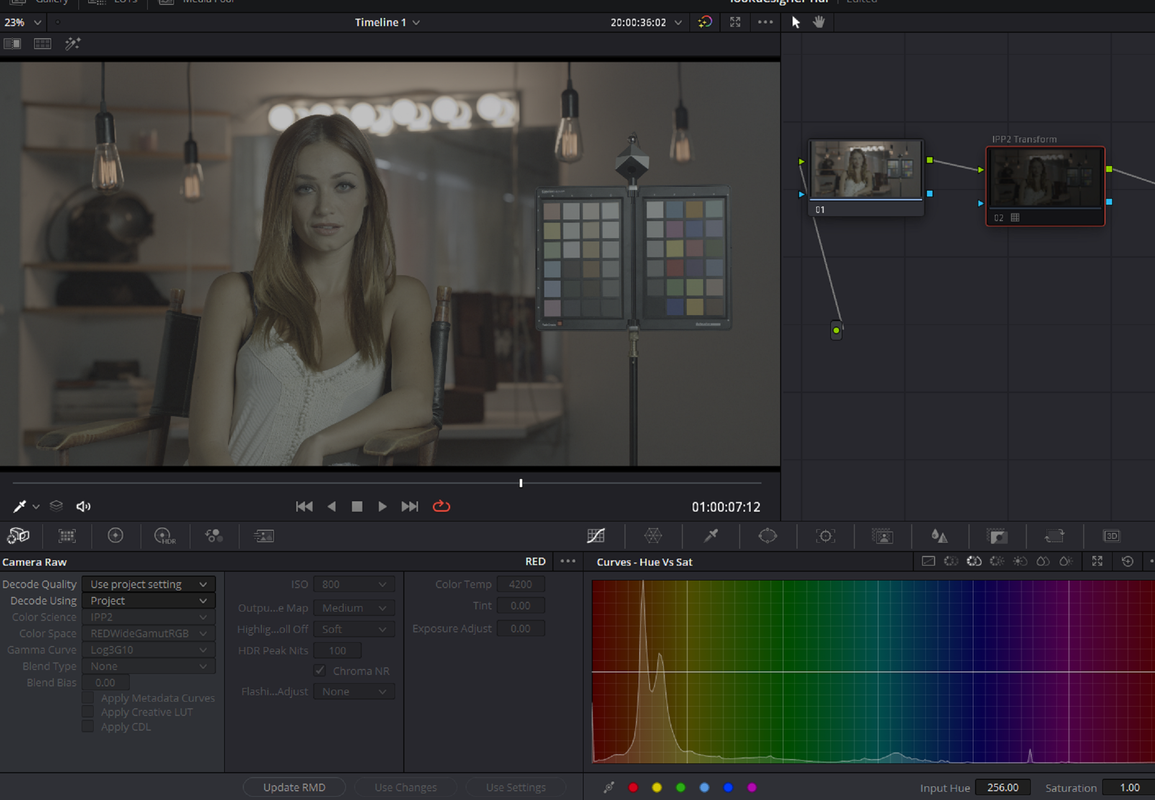The height and width of the screenshot is (800, 1155).
Task: Jump to the first frame
Action: pos(304,506)
